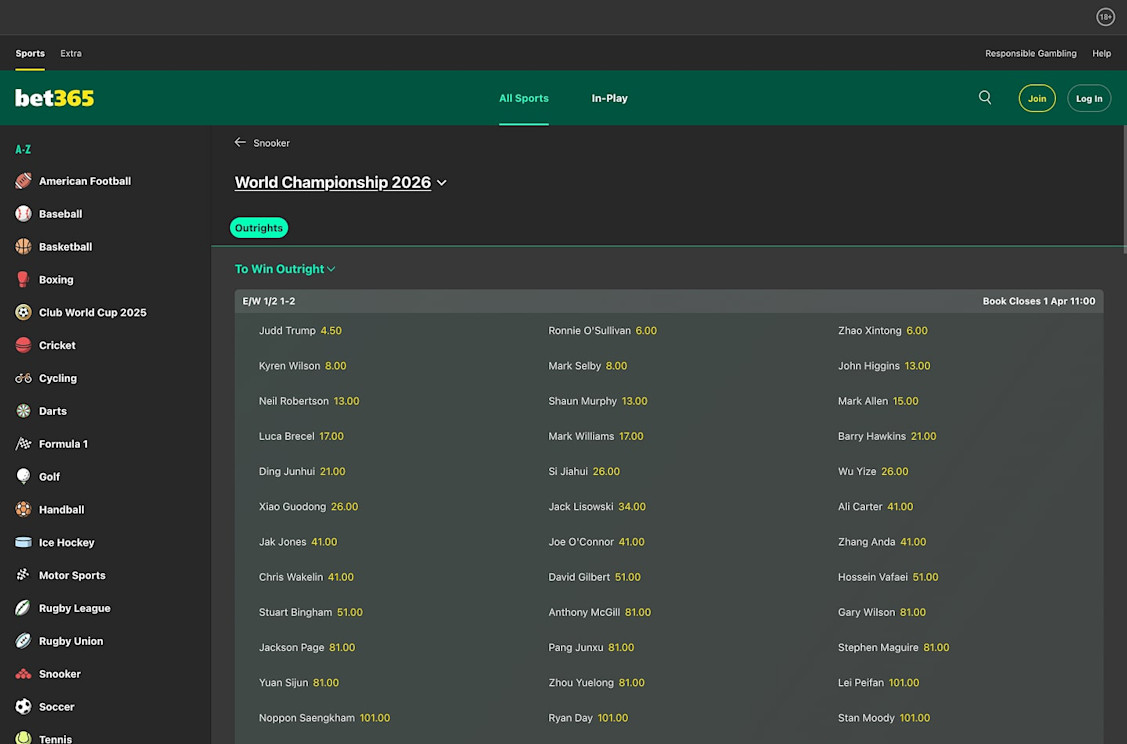Select Stuart Bingham at 51.00
The height and width of the screenshot is (744, 1127).
pos(310,612)
